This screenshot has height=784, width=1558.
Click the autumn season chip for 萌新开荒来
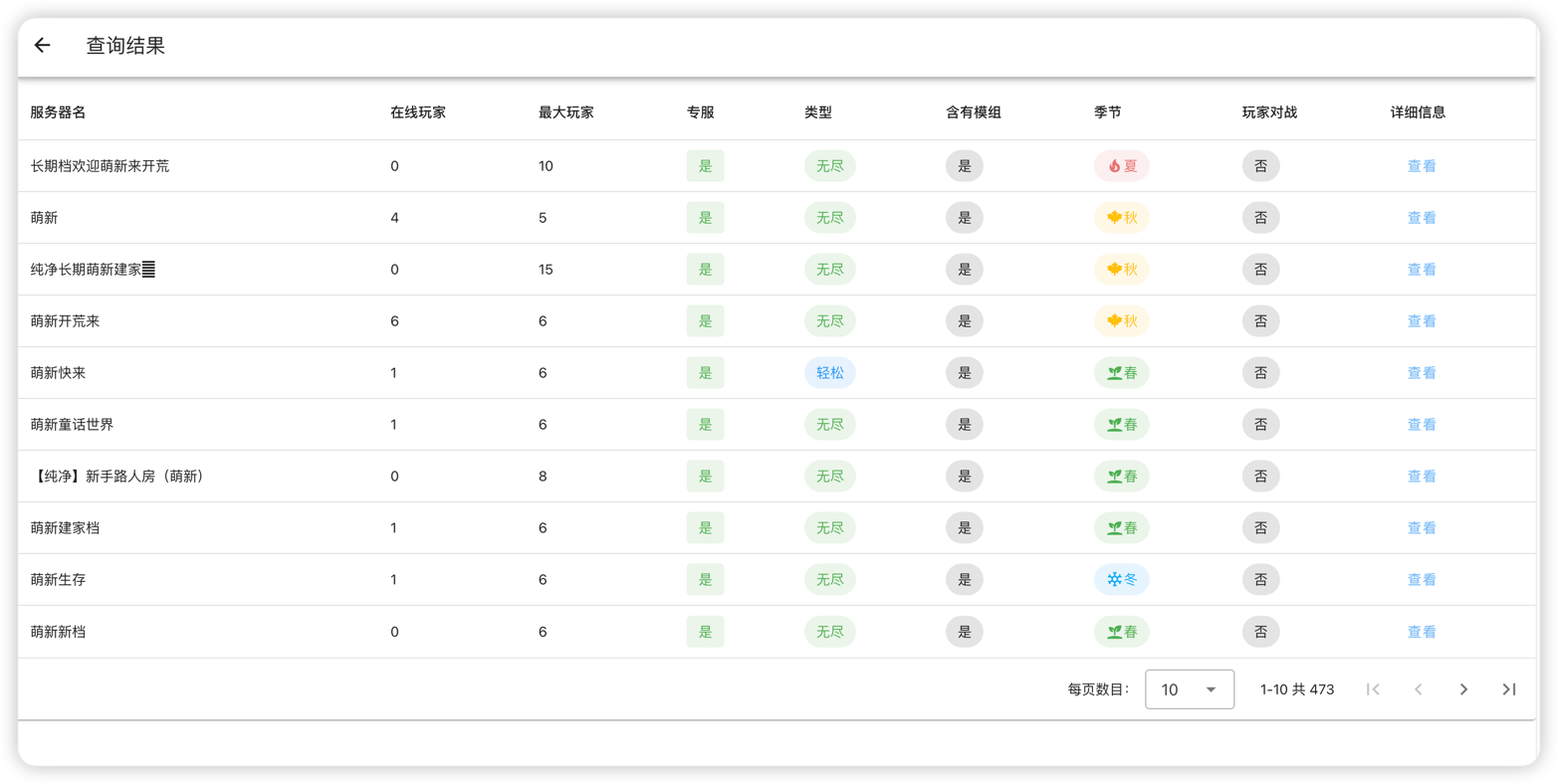pos(1121,321)
